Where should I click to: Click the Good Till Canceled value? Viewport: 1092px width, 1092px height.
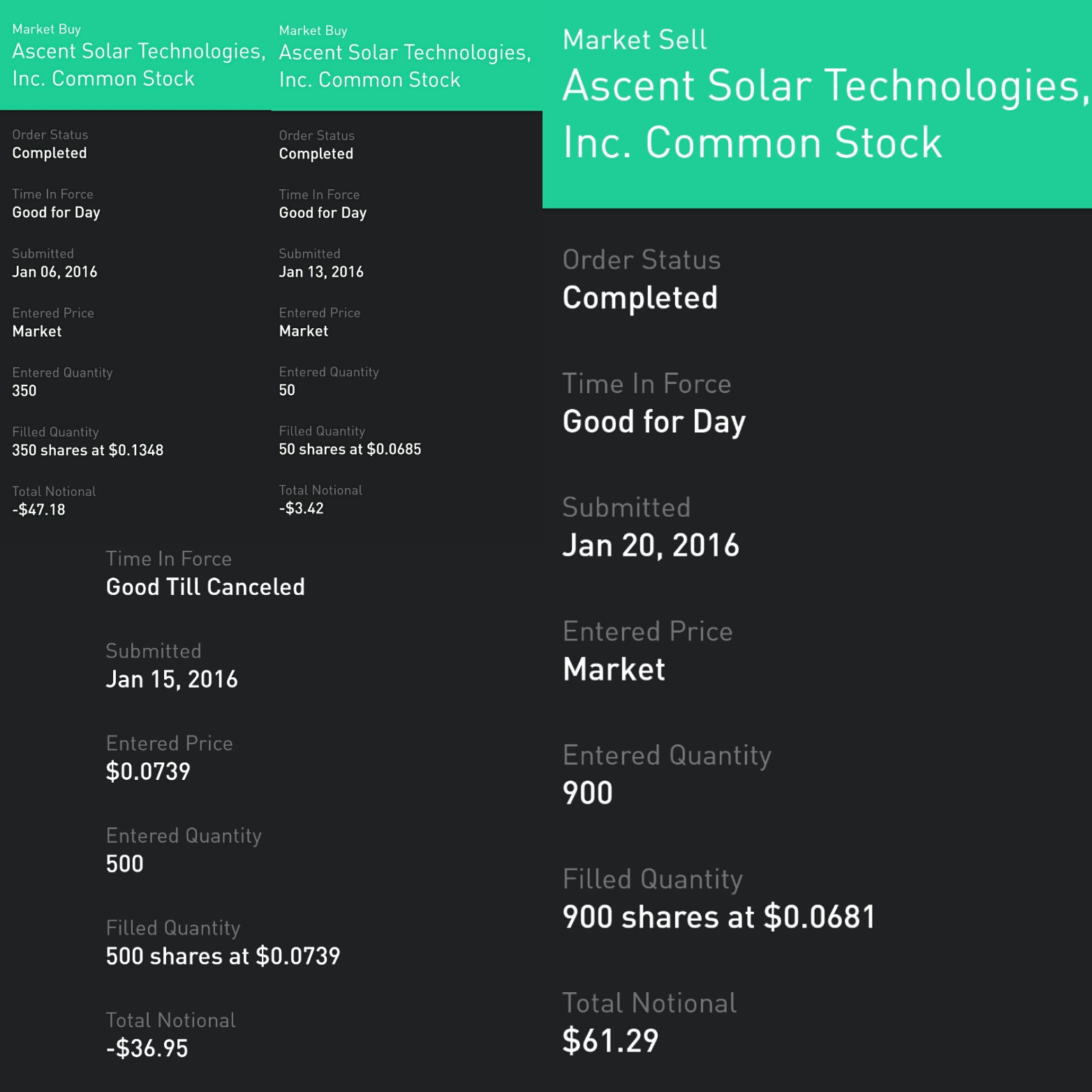click(x=205, y=587)
